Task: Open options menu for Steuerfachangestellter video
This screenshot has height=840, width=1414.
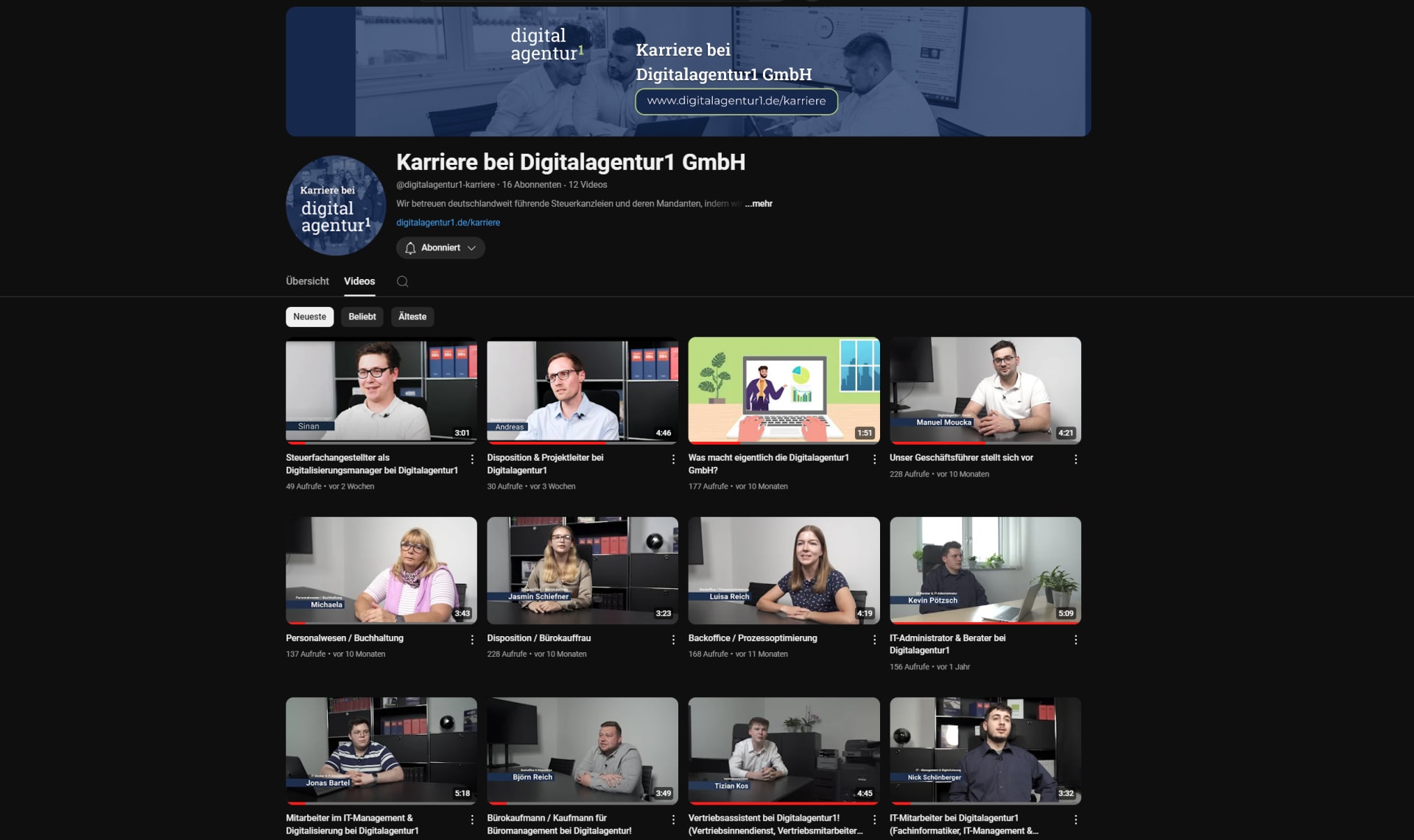Action: (x=472, y=459)
